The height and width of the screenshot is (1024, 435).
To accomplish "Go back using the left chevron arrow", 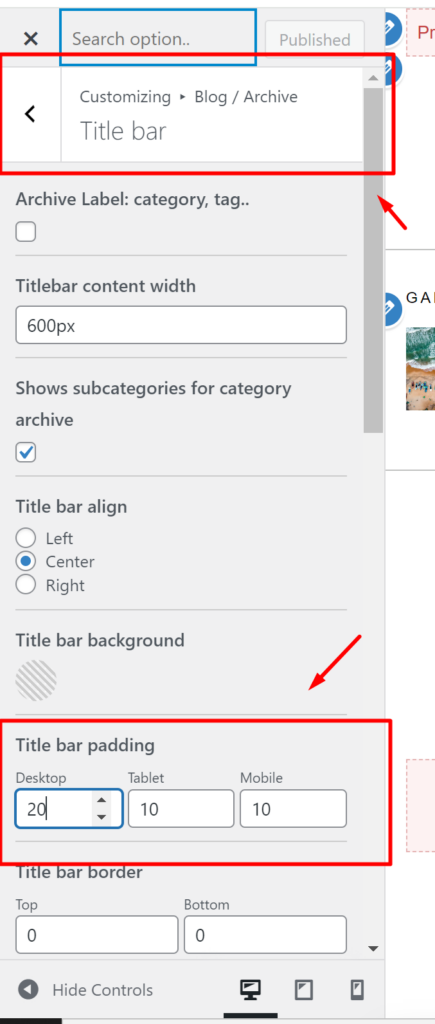I will click(x=30, y=114).
